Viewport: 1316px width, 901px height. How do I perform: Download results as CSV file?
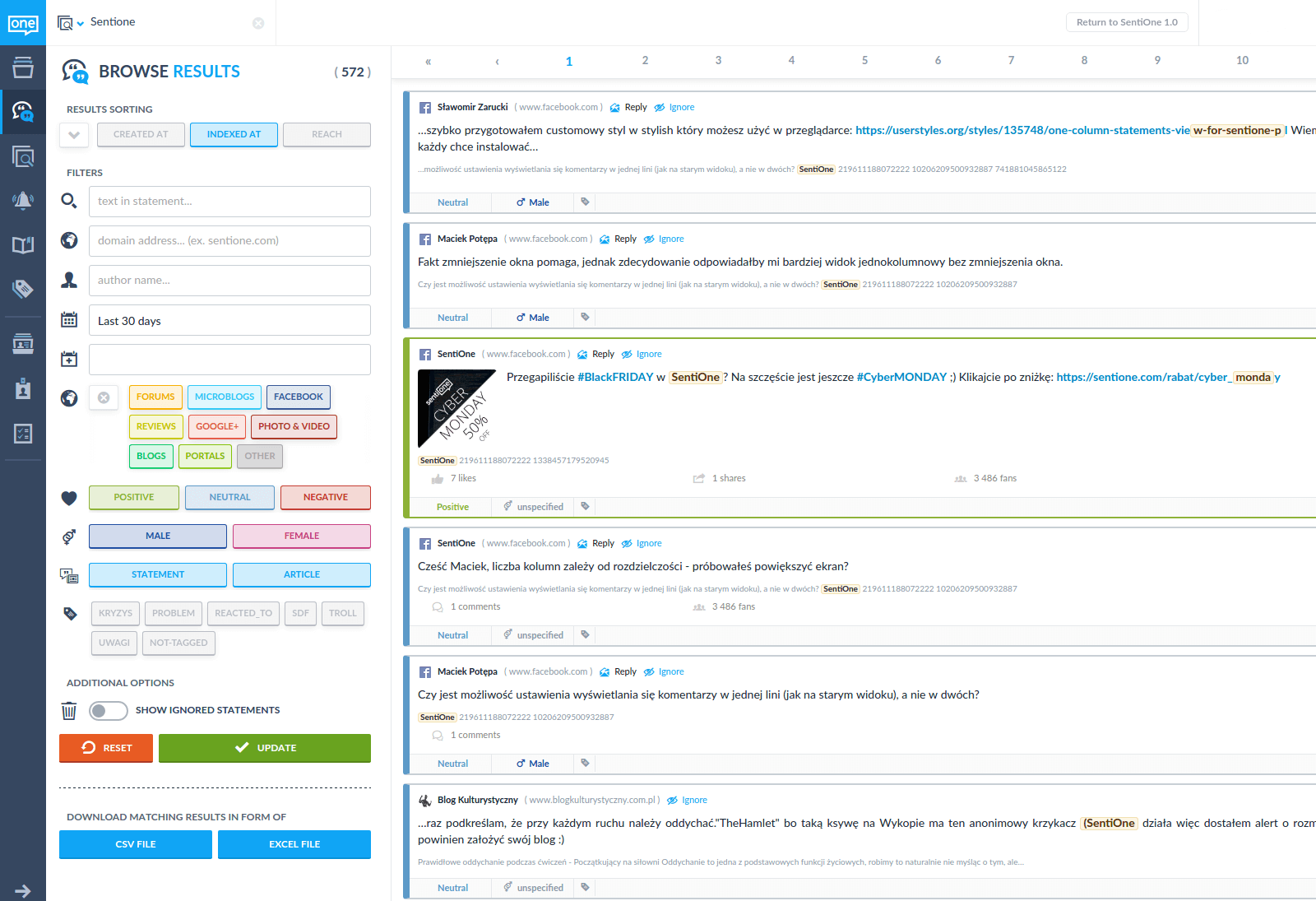tap(136, 844)
